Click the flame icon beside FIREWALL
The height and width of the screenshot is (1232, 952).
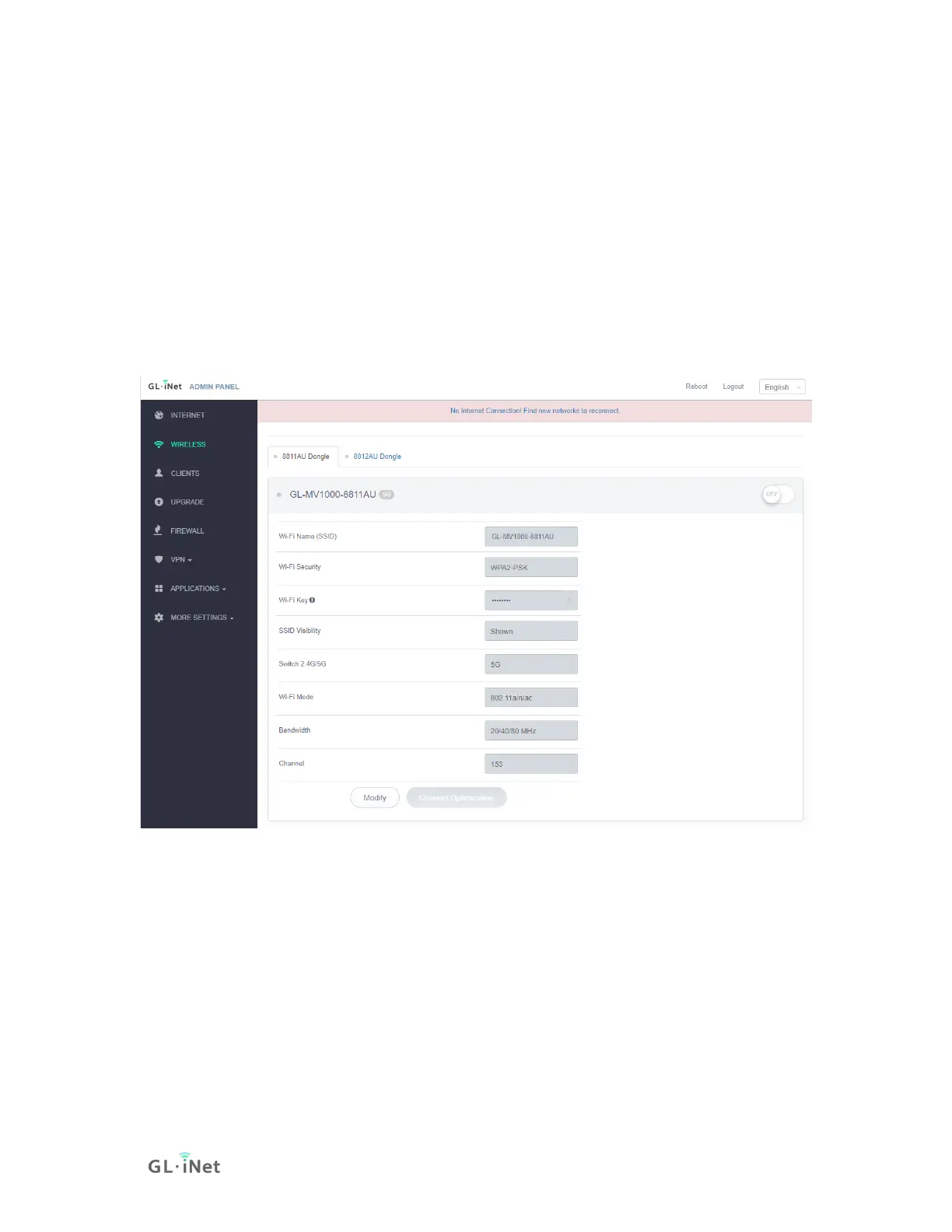coord(158,530)
